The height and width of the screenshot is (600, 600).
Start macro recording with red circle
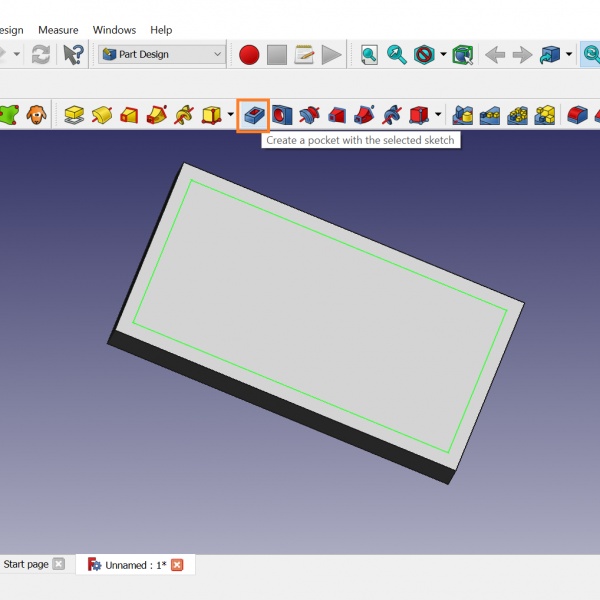[x=249, y=55]
